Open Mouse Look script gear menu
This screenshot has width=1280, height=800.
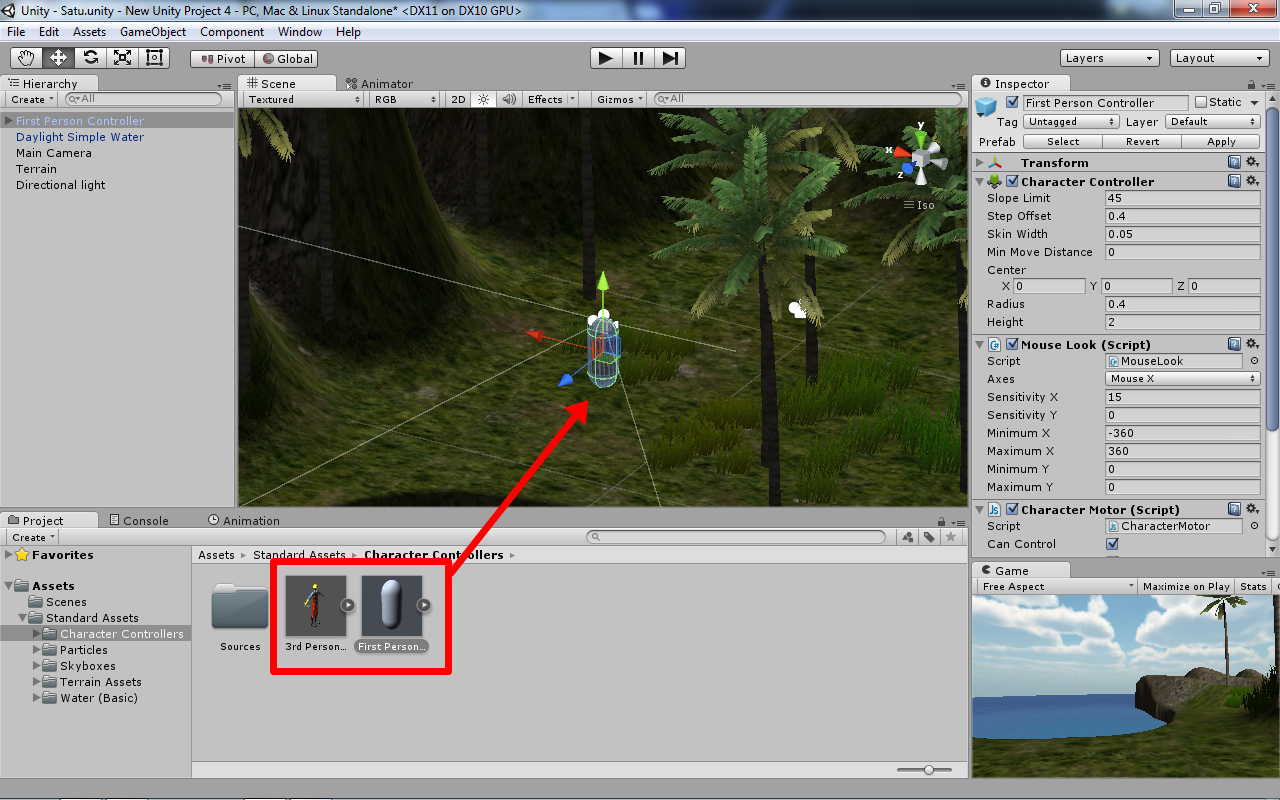[x=1252, y=344]
